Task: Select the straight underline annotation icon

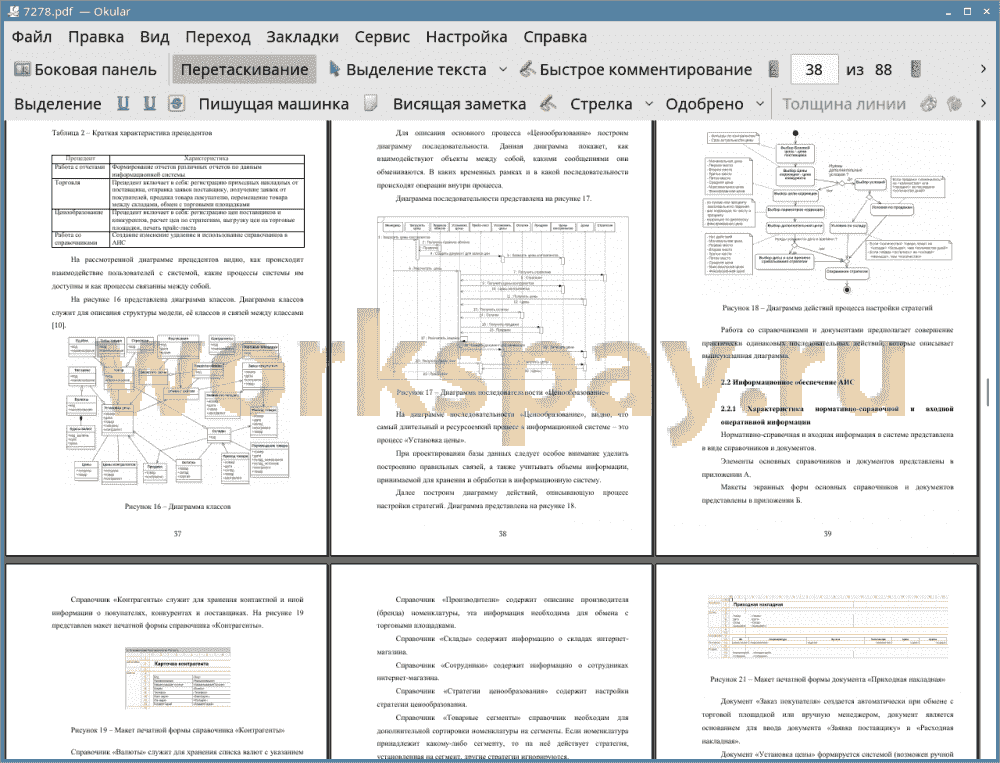Action: (123, 103)
